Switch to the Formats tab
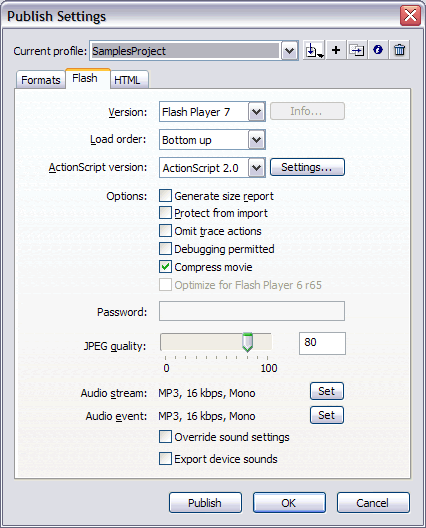Image resolution: width=426 pixels, height=528 pixels. point(40,80)
